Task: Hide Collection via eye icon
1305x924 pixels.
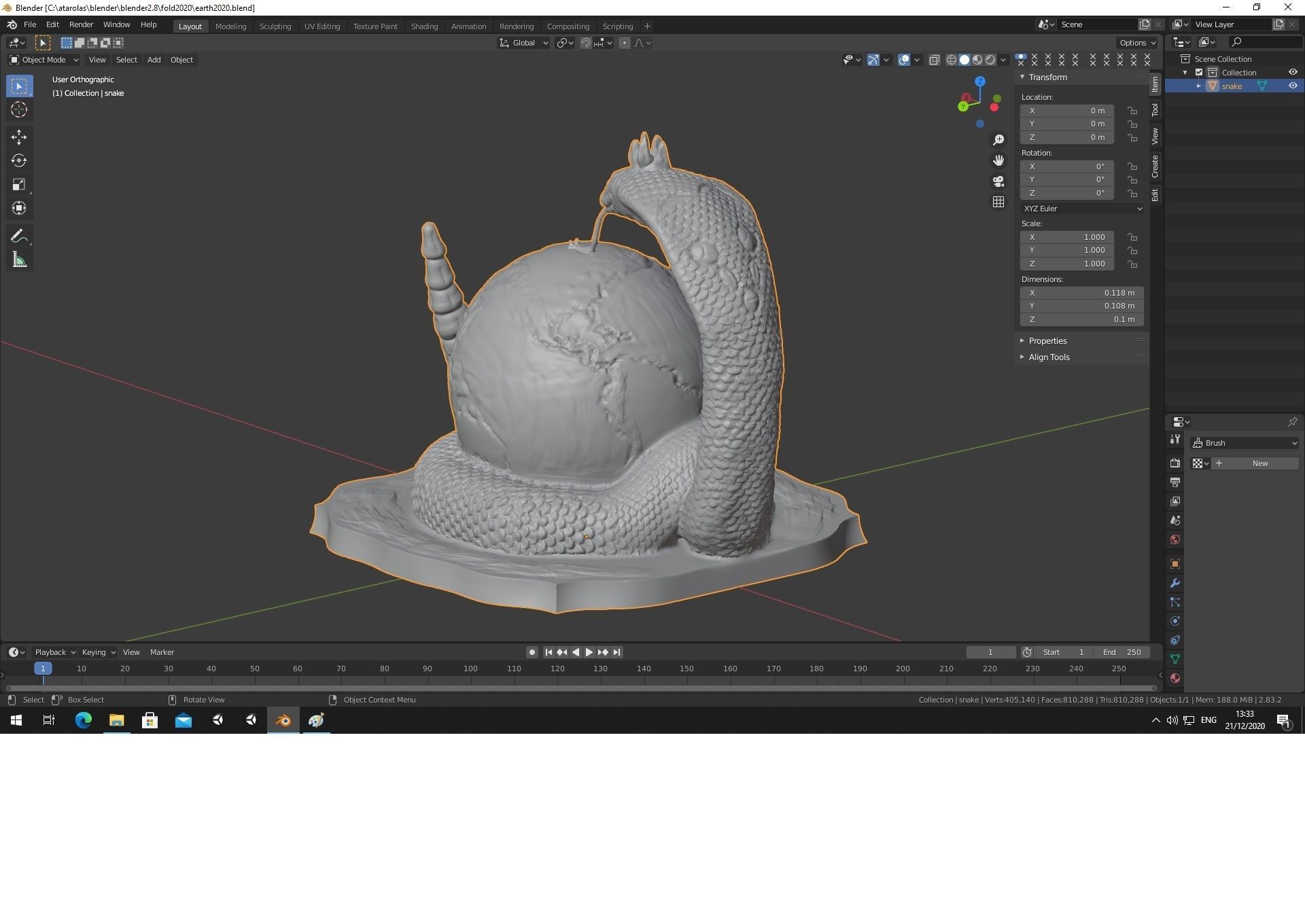Action: (x=1293, y=72)
